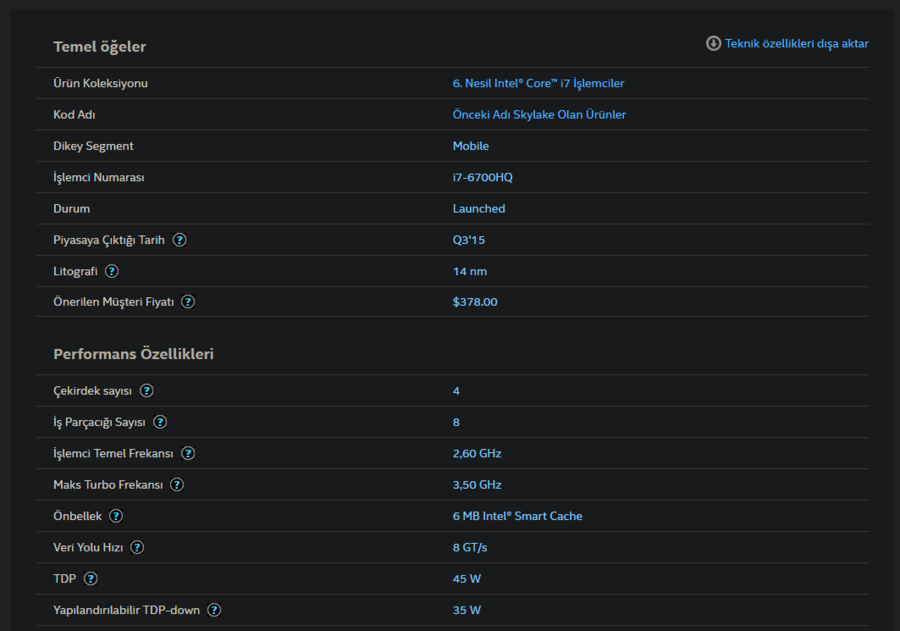Open help icon for Piyasaya Çıktığı Tarih
The image size is (900, 631).
tap(180, 240)
